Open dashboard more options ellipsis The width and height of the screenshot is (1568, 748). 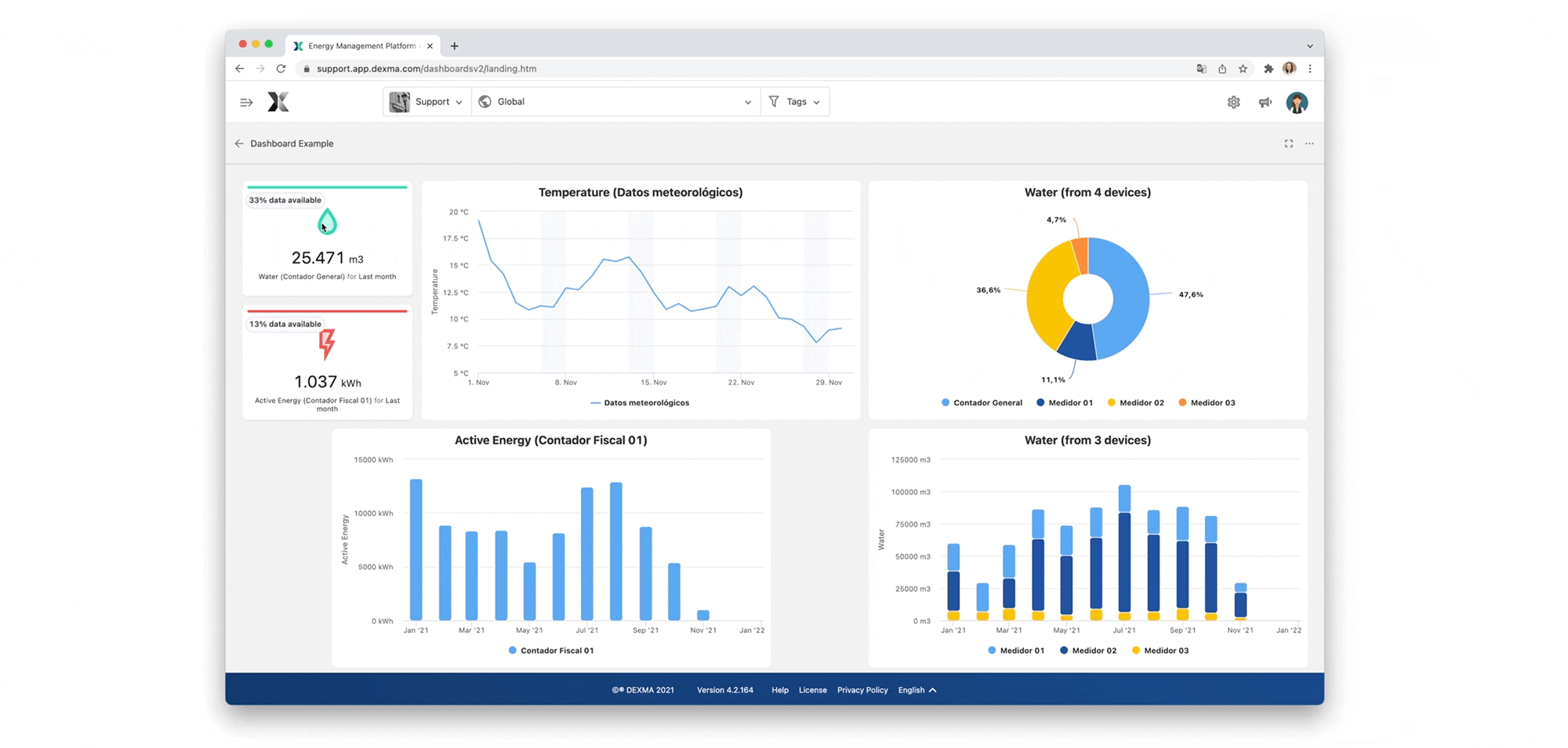tap(1309, 143)
